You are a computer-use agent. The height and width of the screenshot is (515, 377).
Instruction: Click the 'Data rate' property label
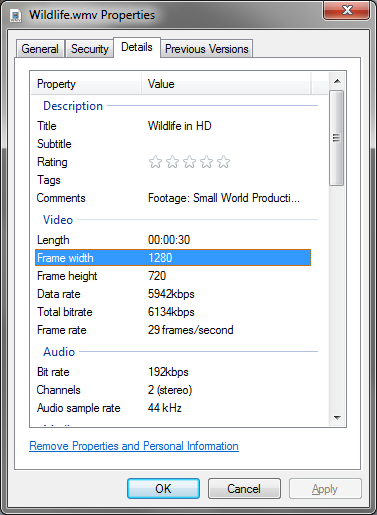tap(59, 294)
